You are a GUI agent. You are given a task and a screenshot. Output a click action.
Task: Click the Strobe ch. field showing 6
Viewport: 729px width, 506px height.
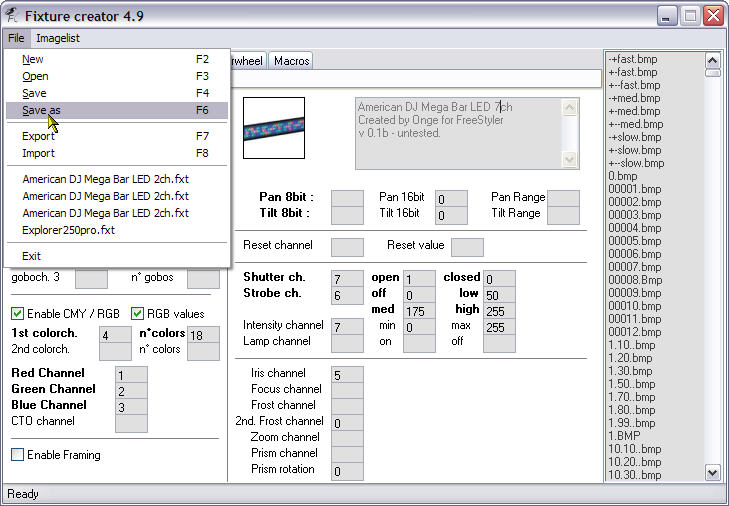pyautogui.click(x=347, y=295)
